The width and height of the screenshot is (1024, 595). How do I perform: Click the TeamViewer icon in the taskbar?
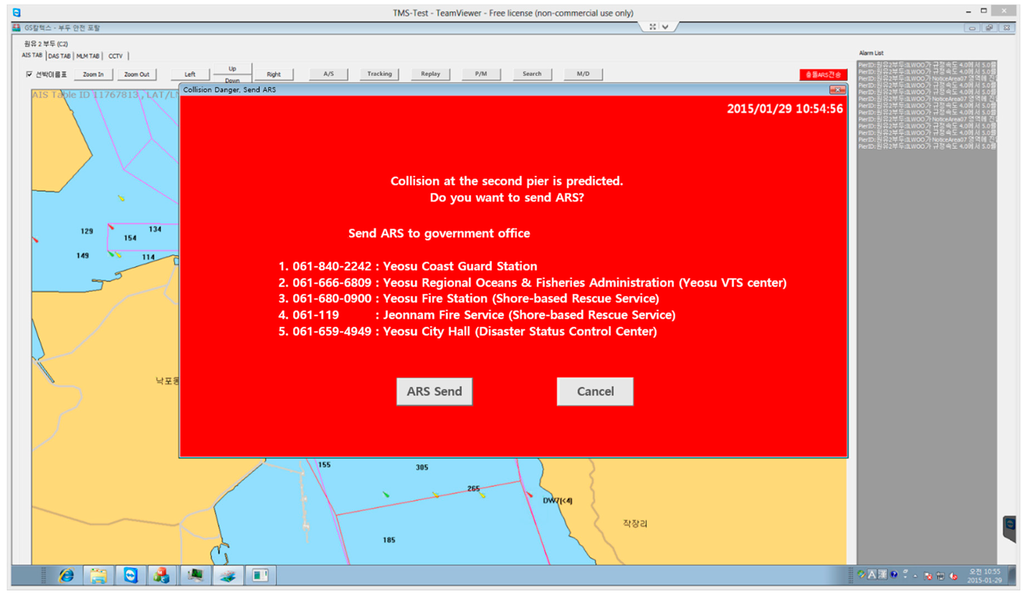130,575
